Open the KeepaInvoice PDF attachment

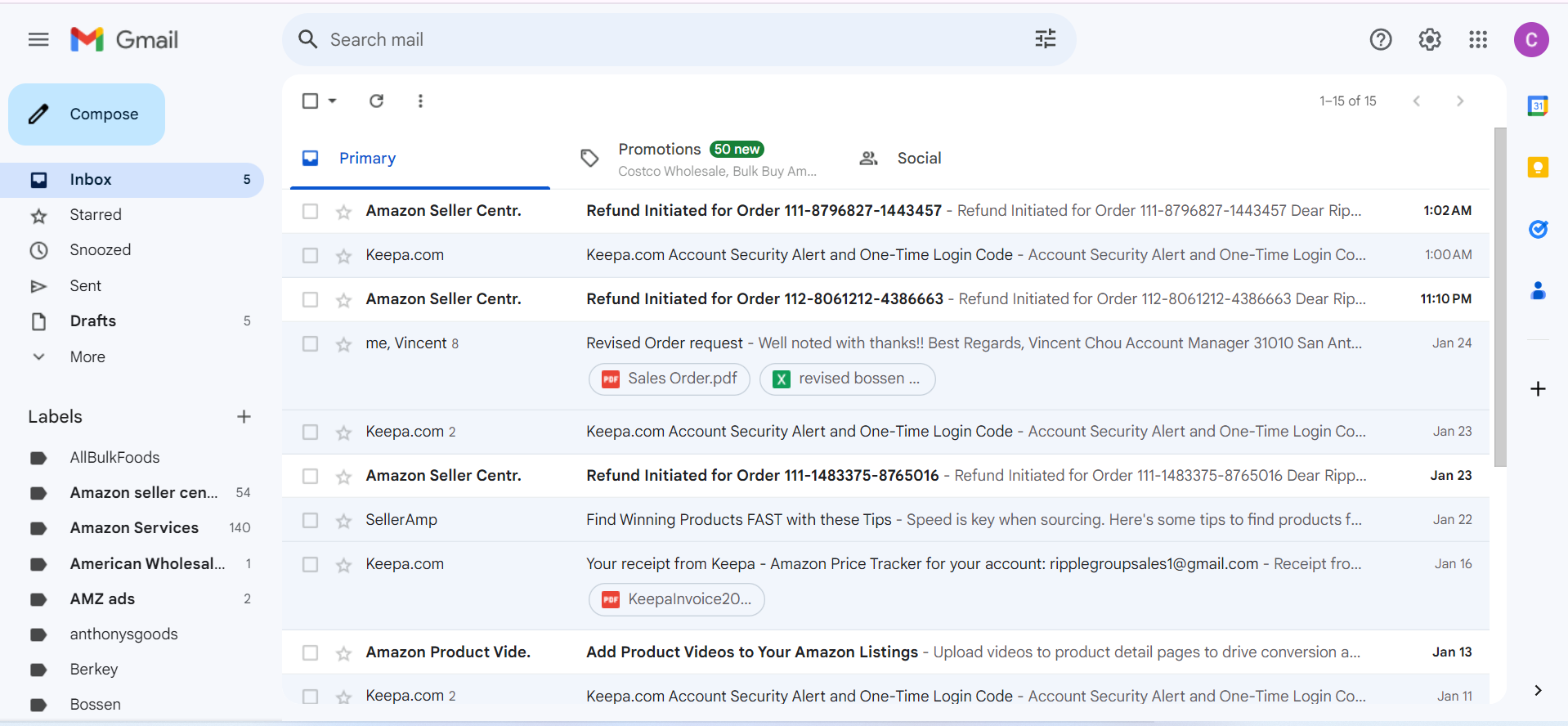point(677,599)
